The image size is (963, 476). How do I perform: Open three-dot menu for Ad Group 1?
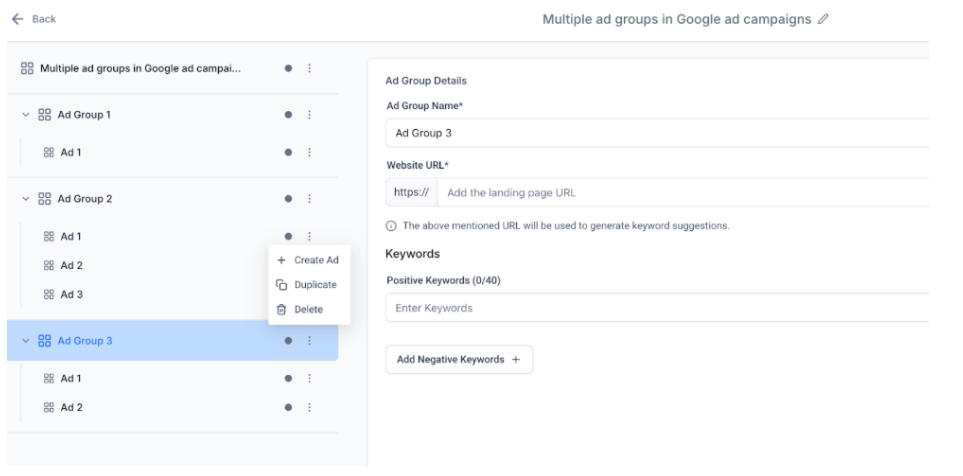click(x=309, y=115)
